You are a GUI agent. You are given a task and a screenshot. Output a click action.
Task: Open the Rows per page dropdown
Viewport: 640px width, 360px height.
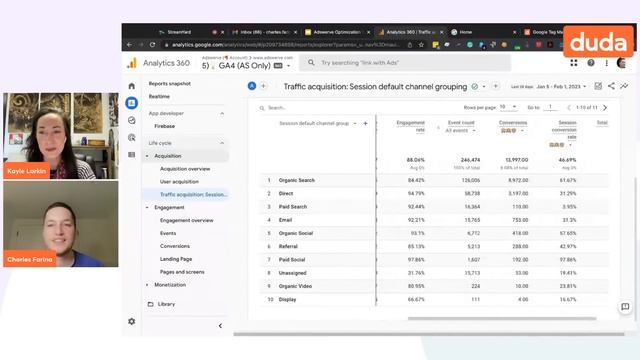tap(508, 107)
